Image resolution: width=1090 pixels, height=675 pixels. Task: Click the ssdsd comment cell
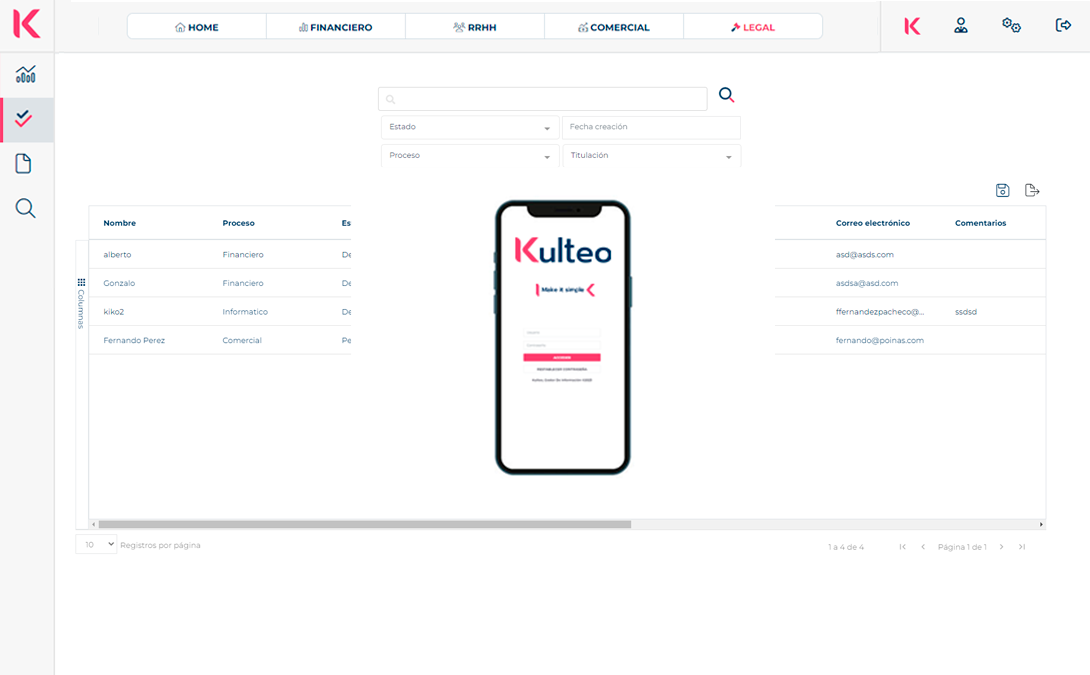pos(966,311)
